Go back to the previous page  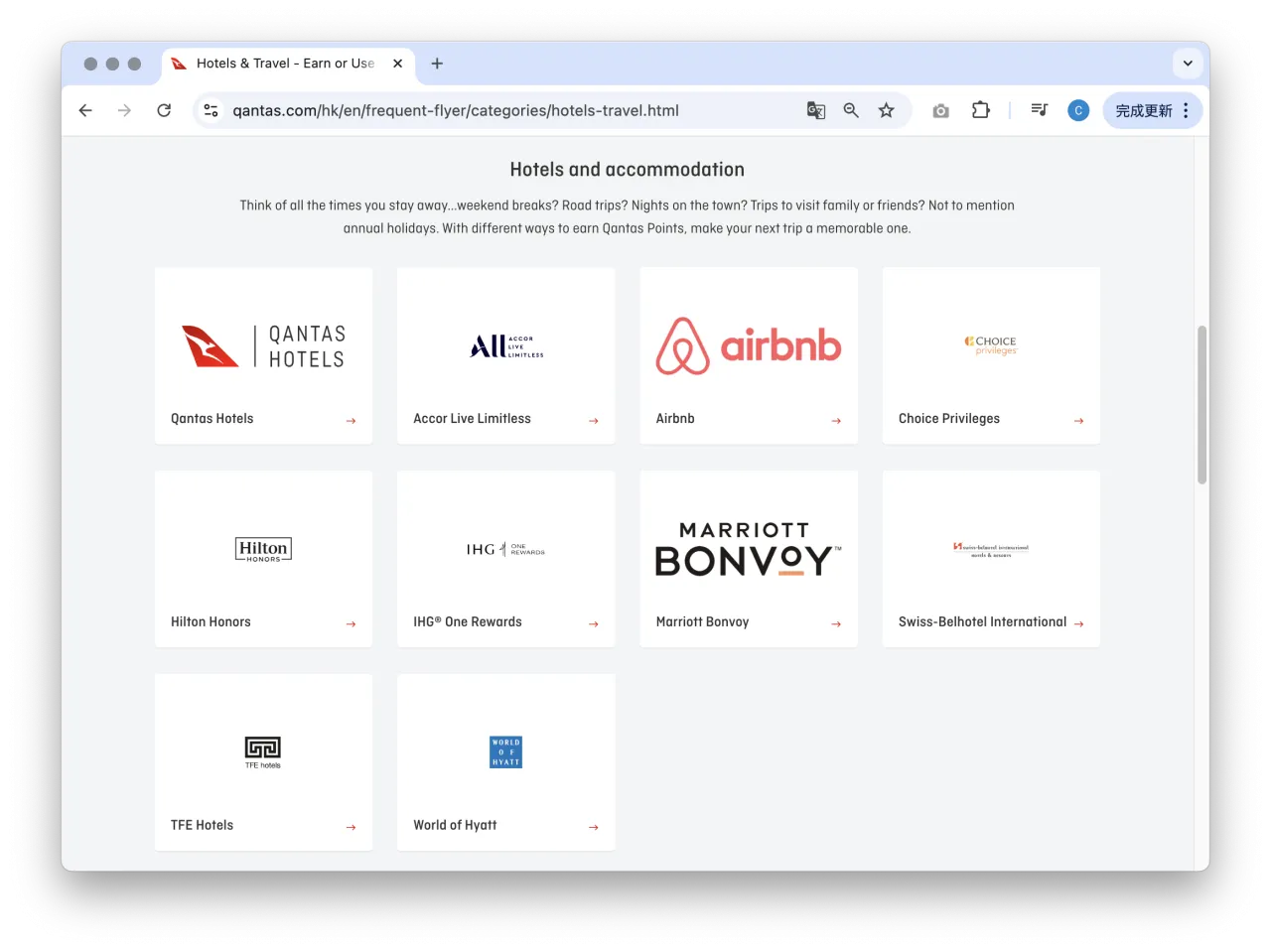point(85,110)
